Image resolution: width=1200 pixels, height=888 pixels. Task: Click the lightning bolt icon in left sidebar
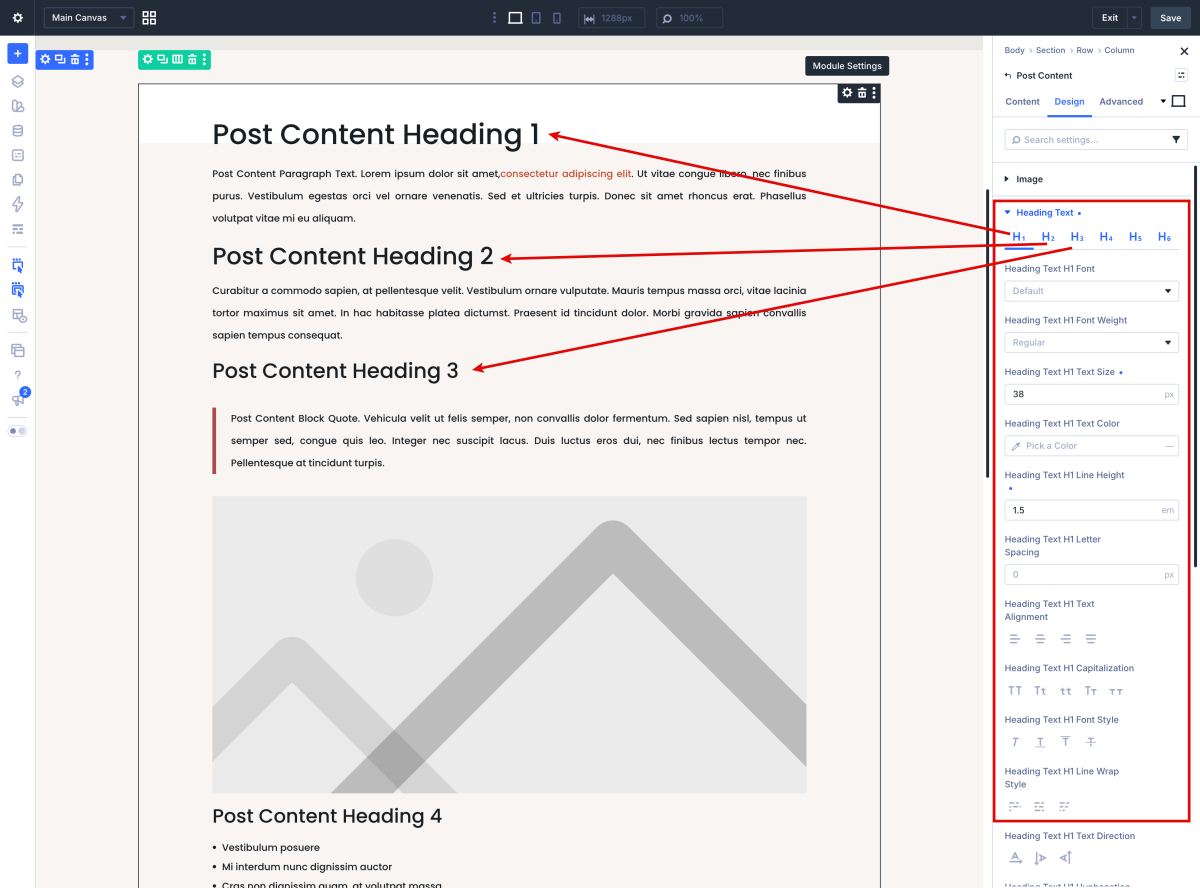(x=17, y=204)
